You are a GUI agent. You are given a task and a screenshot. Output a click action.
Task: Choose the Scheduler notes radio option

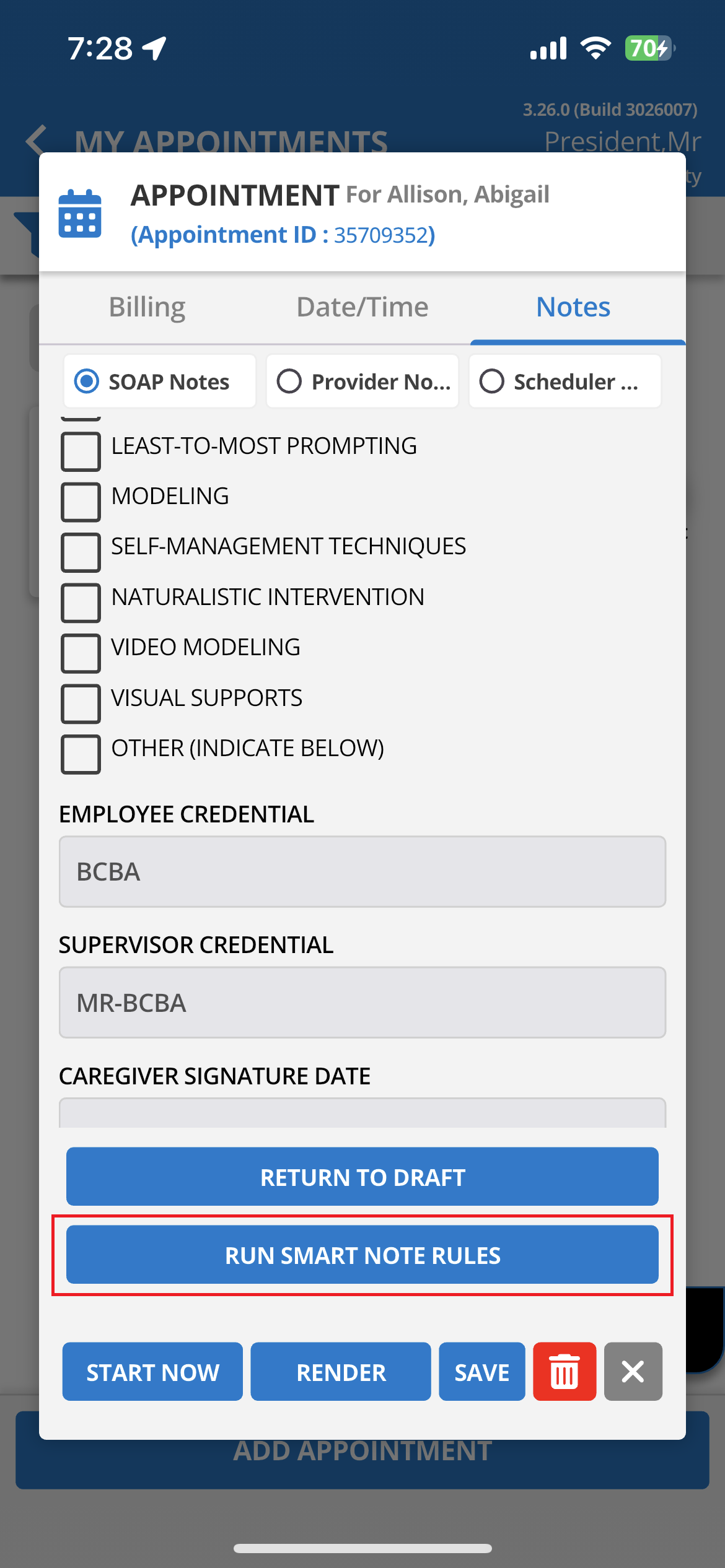(x=565, y=381)
